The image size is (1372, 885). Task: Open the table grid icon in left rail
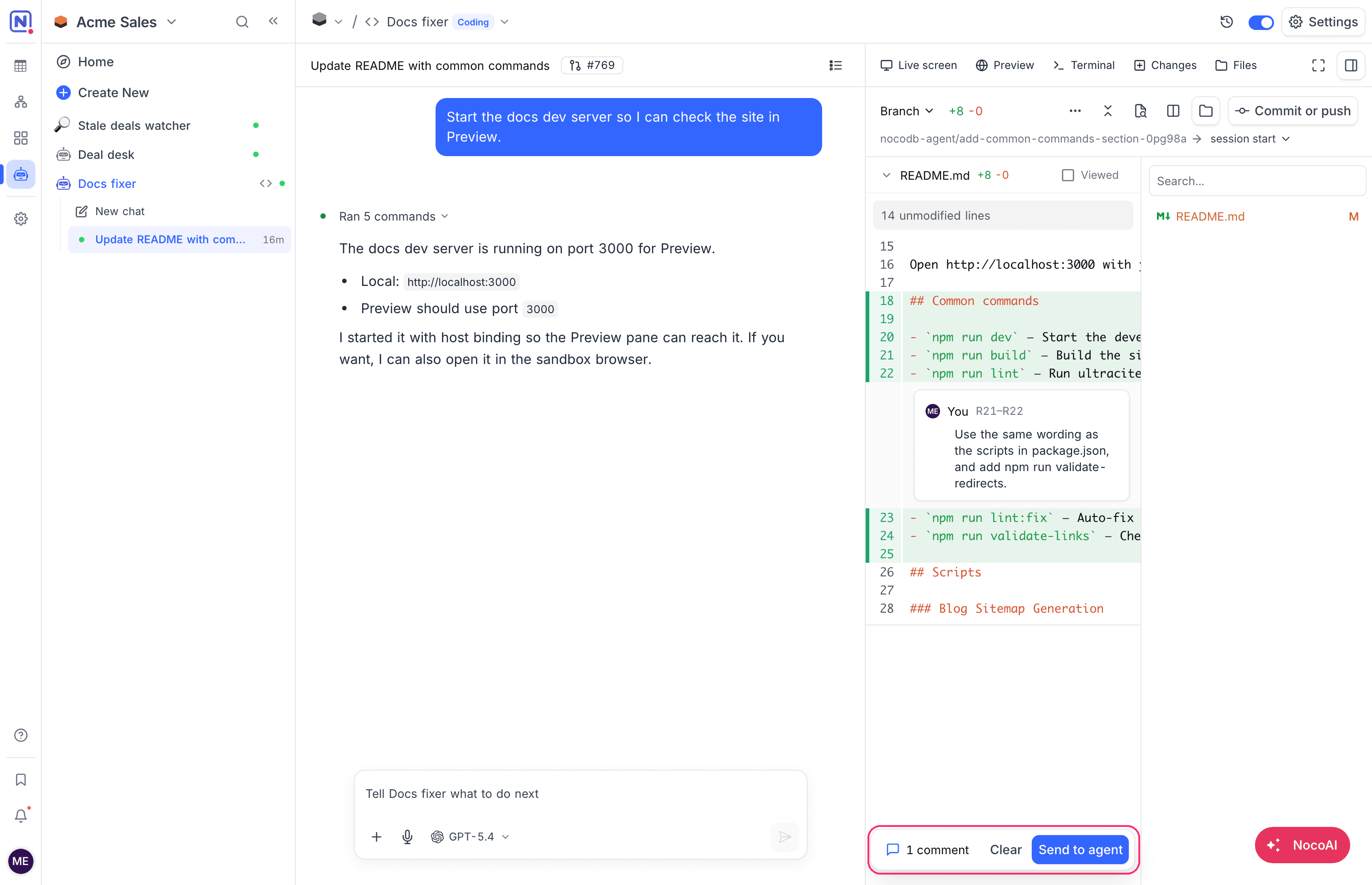pyautogui.click(x=21, y=66)
